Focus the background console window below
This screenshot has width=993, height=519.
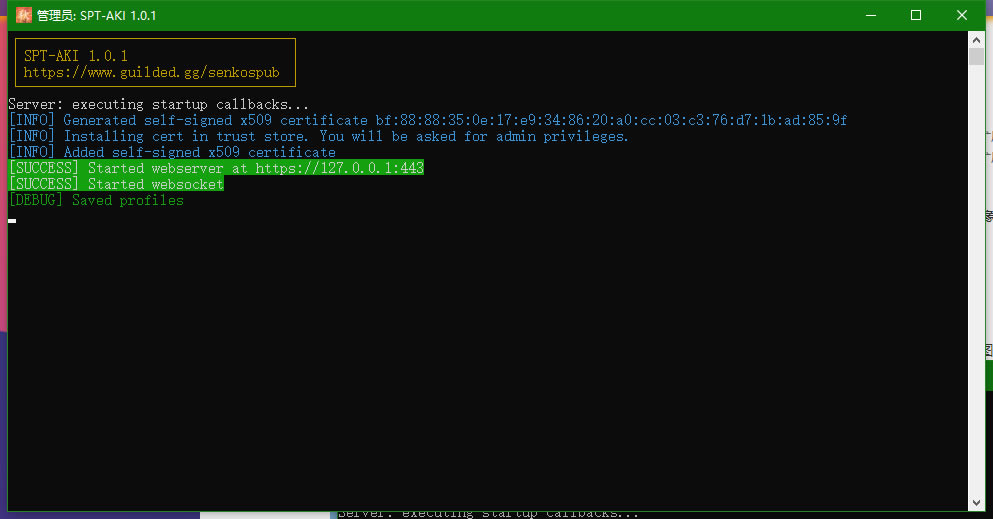(x=600, y=514)
